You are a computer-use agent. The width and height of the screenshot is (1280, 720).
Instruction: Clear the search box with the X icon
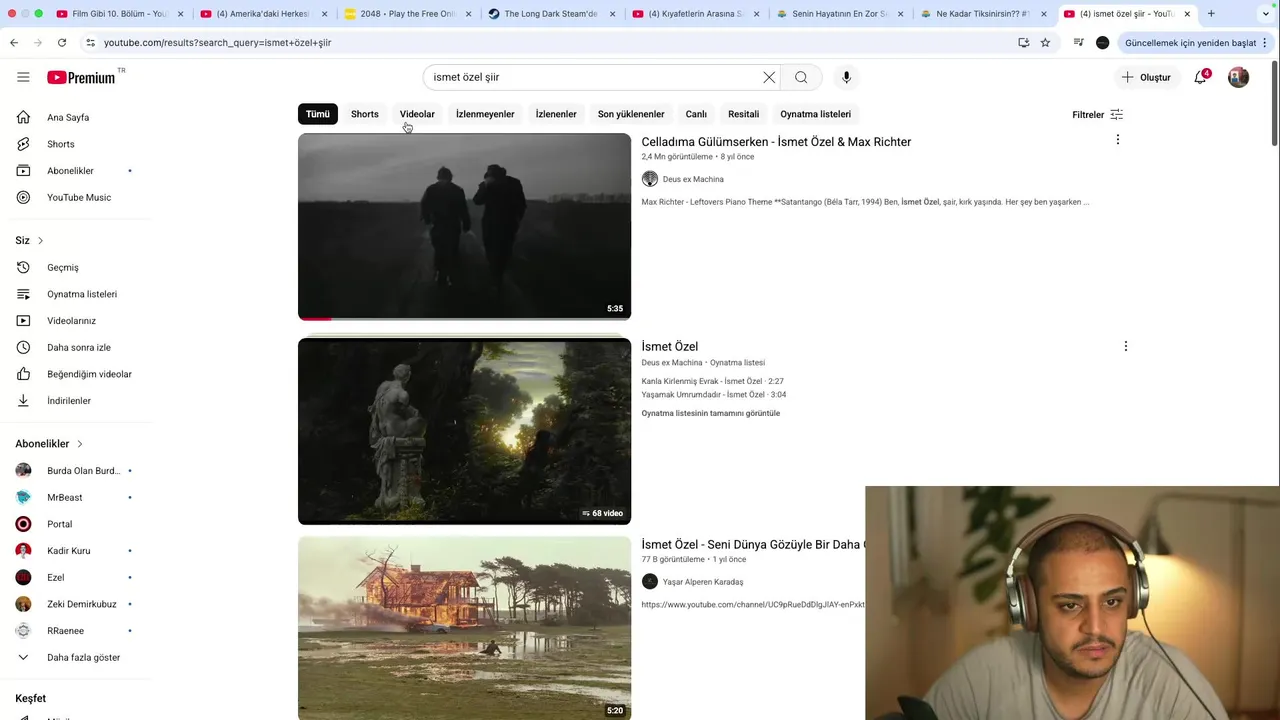[769, 77]
